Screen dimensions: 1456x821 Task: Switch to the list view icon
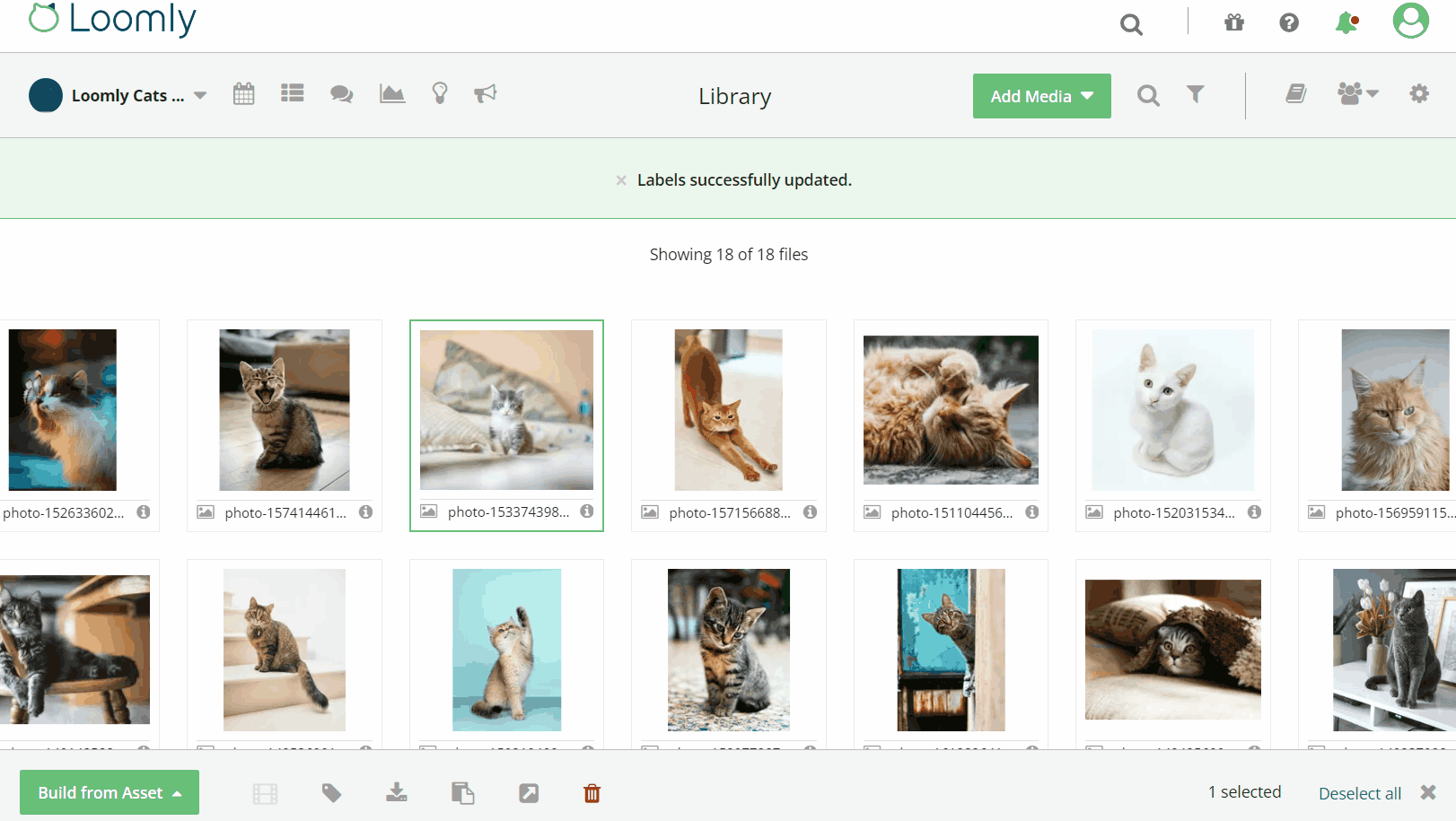[x=292, y=92]
